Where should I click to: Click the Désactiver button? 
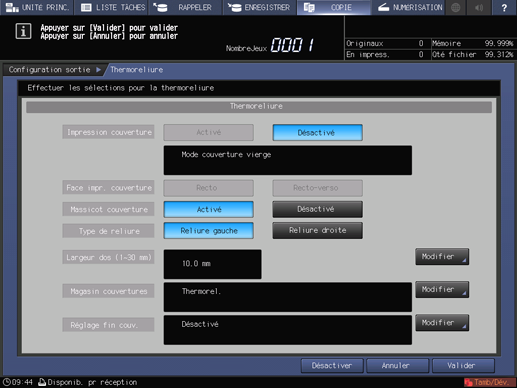click(332, 366)
